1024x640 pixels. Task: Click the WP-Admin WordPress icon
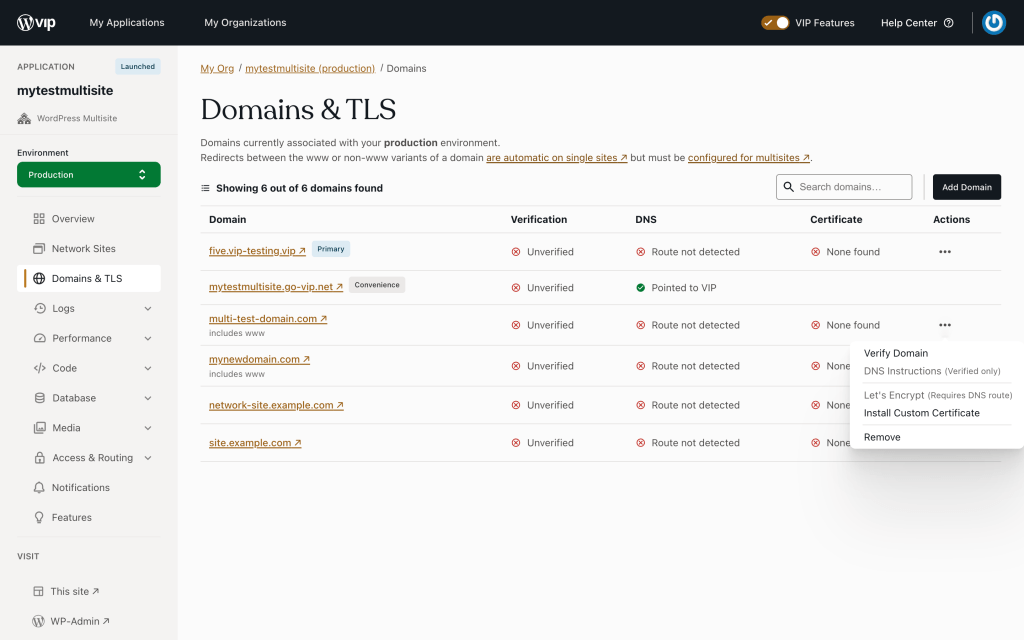[x=39, y=621]
